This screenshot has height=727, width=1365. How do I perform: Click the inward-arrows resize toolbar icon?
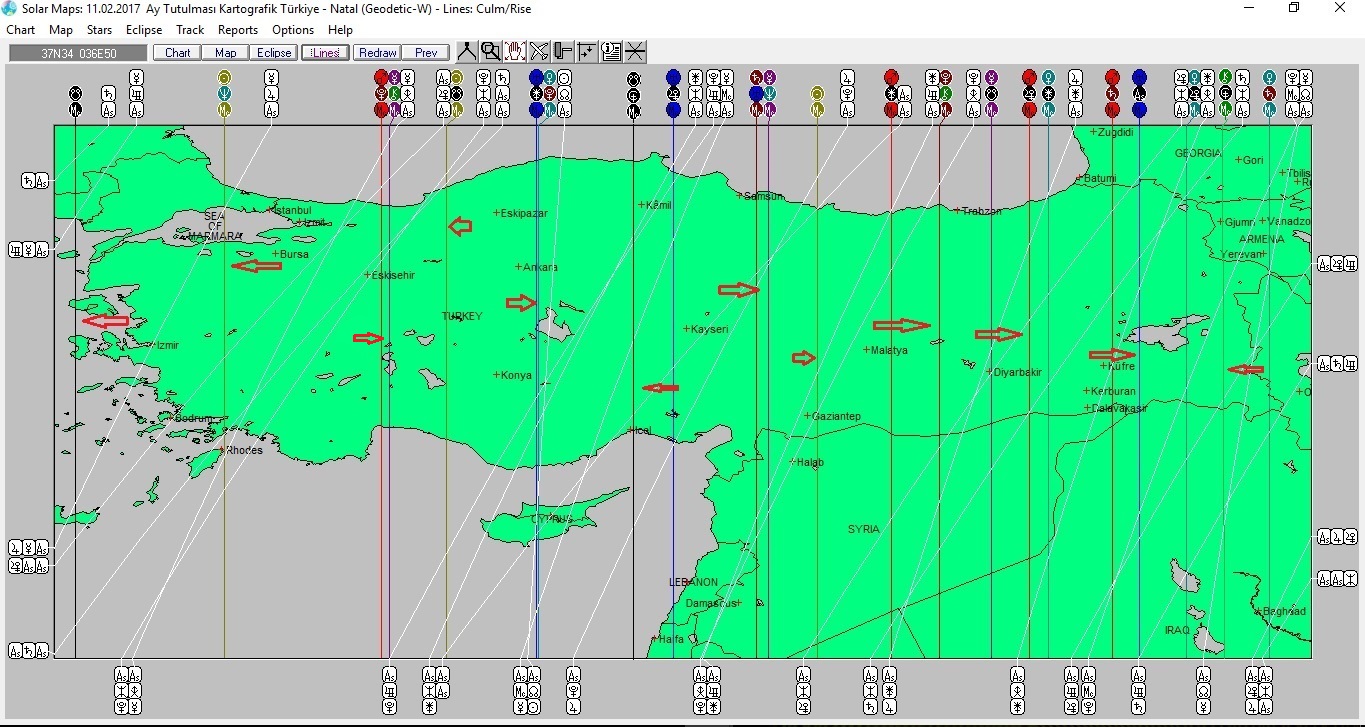pyautogui.click(x=586, y=50)
